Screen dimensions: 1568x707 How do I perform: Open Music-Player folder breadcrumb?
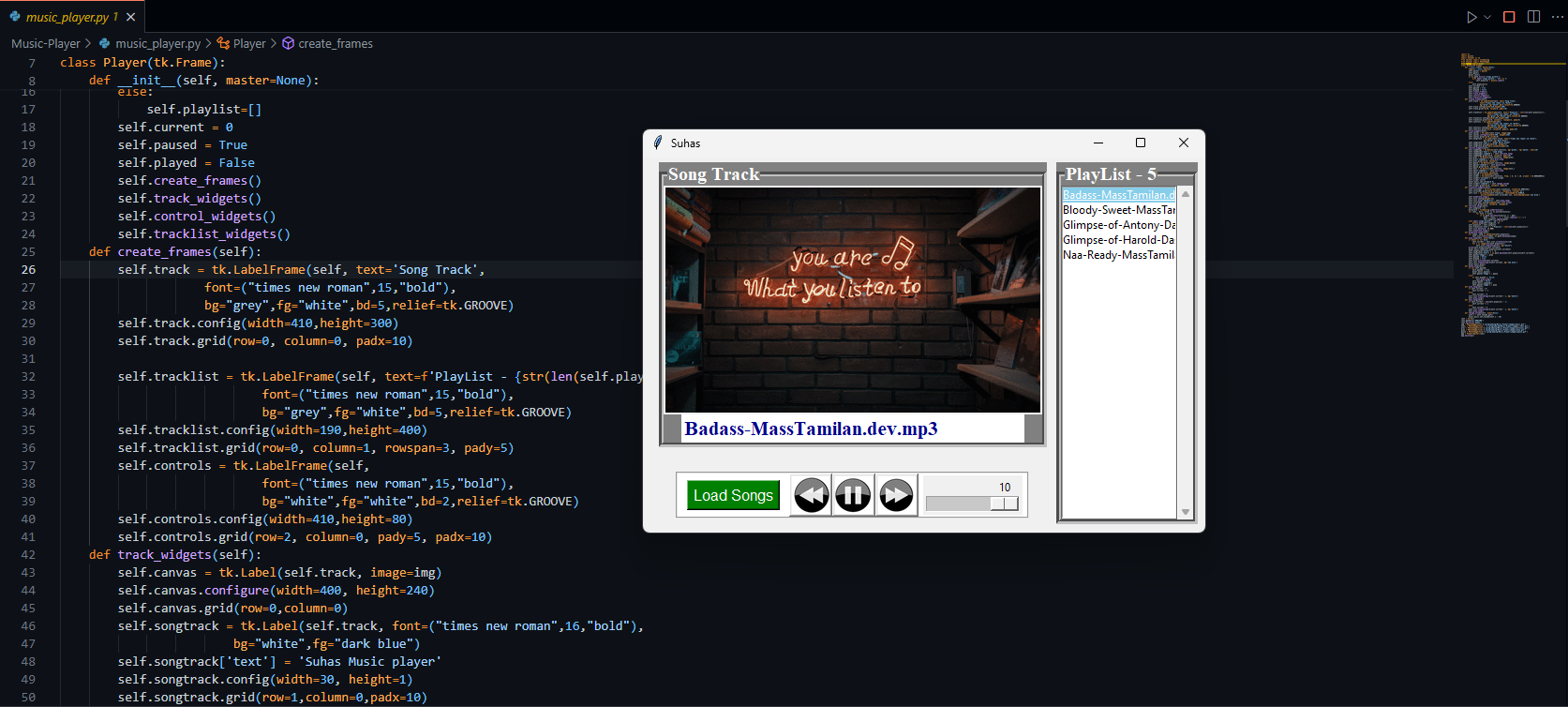45,43
